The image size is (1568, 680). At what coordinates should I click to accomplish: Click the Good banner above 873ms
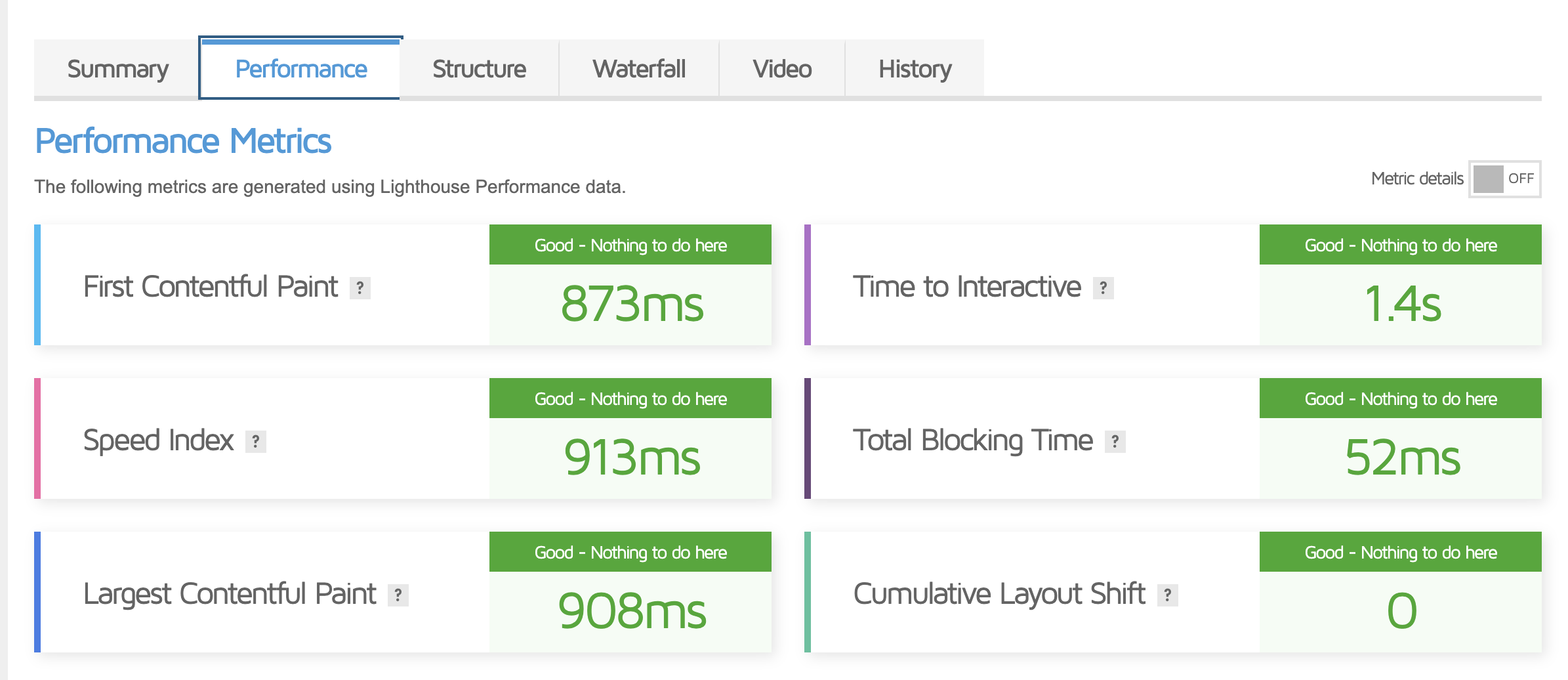pos(629,245)
